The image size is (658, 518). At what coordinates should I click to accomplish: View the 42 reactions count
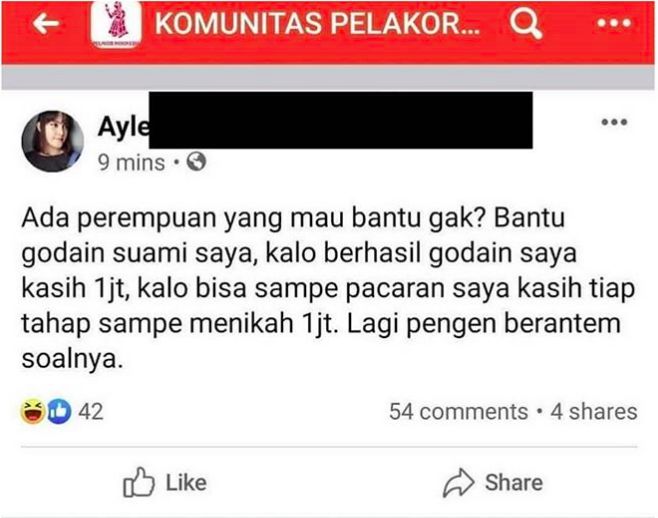coord(91,412)
